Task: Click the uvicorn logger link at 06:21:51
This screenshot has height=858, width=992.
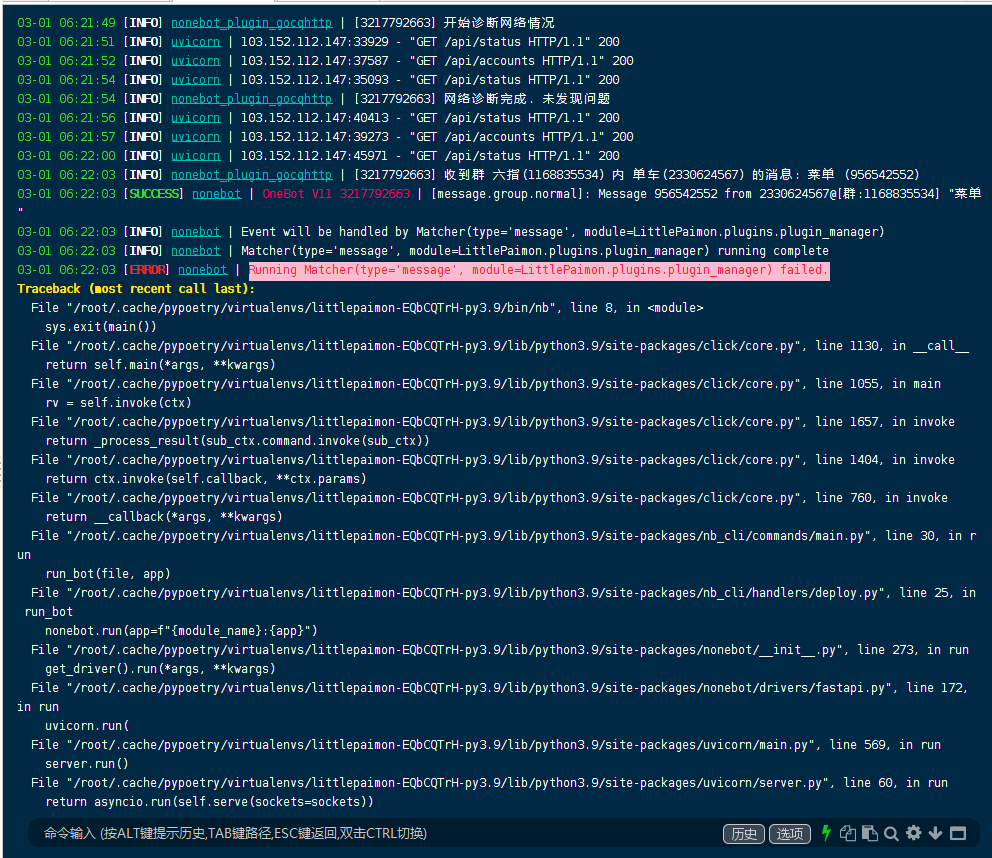Action: point(195,41)
